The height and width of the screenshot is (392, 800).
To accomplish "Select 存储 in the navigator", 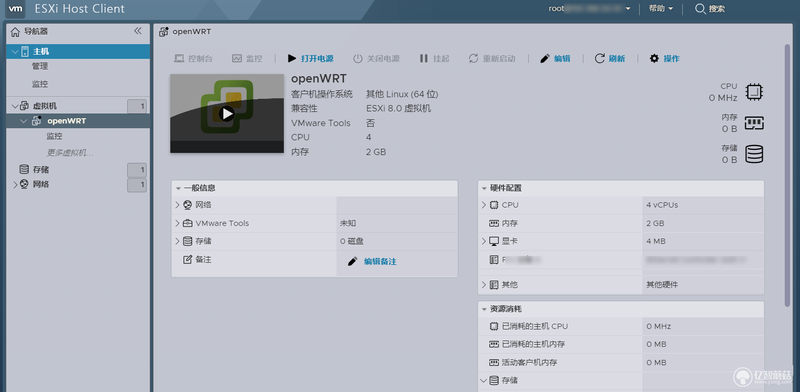I will click(41, 169).
